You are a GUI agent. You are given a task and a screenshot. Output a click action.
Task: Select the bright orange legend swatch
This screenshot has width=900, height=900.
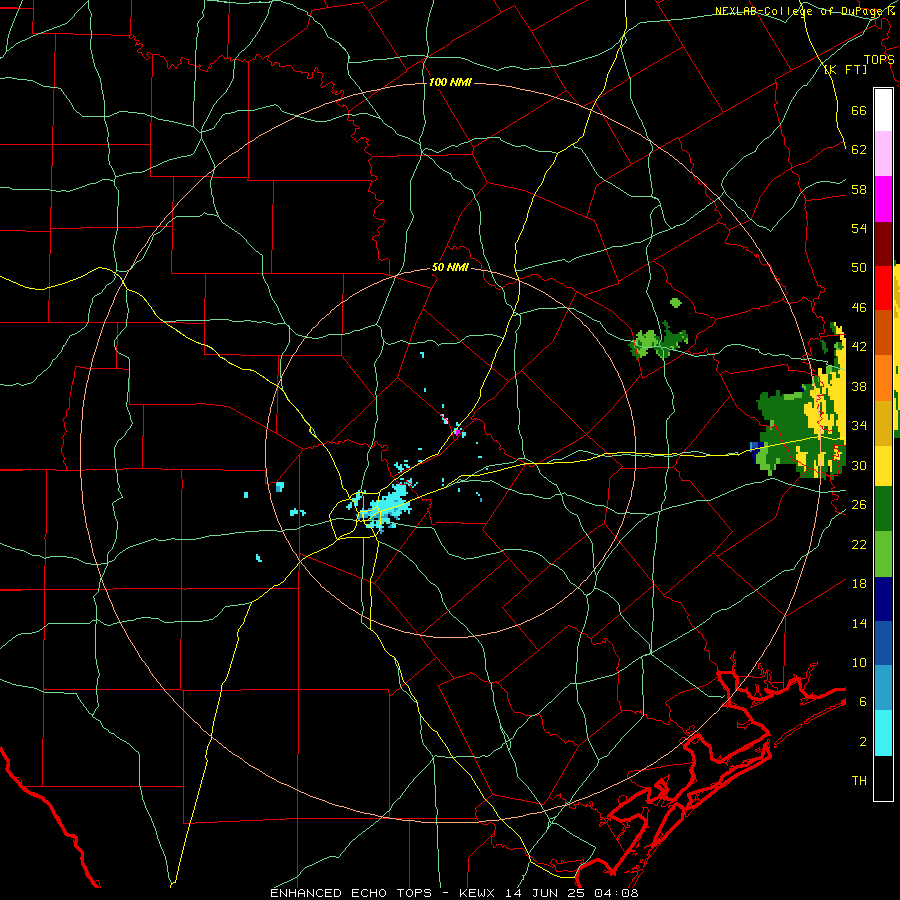pyautogui.click(x=883, y=377)
